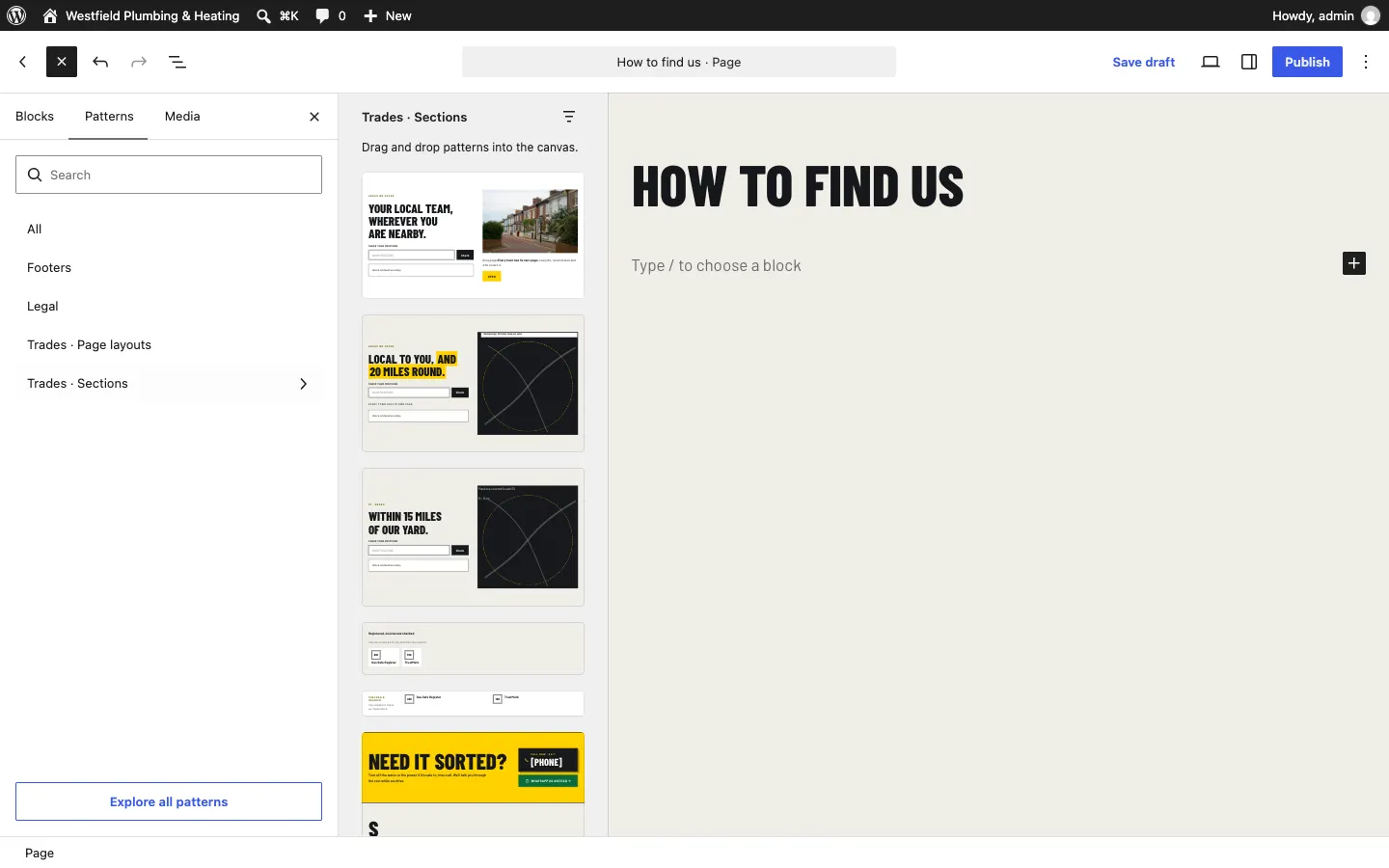Open the Legal pattern category

click(x=169, y=307)
